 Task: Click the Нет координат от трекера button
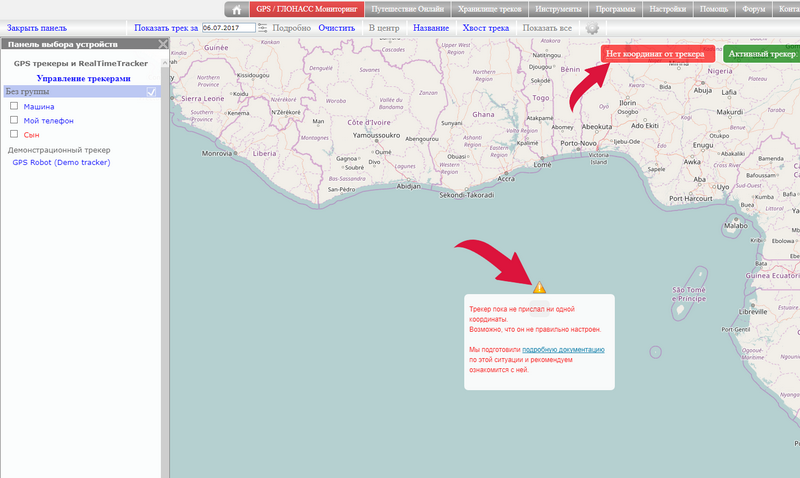click(658, 54)
